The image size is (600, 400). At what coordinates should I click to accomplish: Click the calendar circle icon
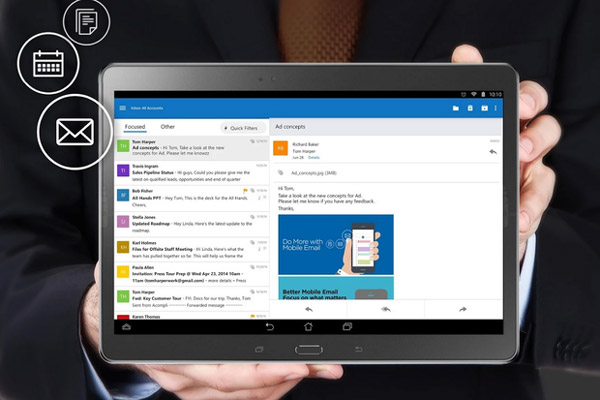48,64
